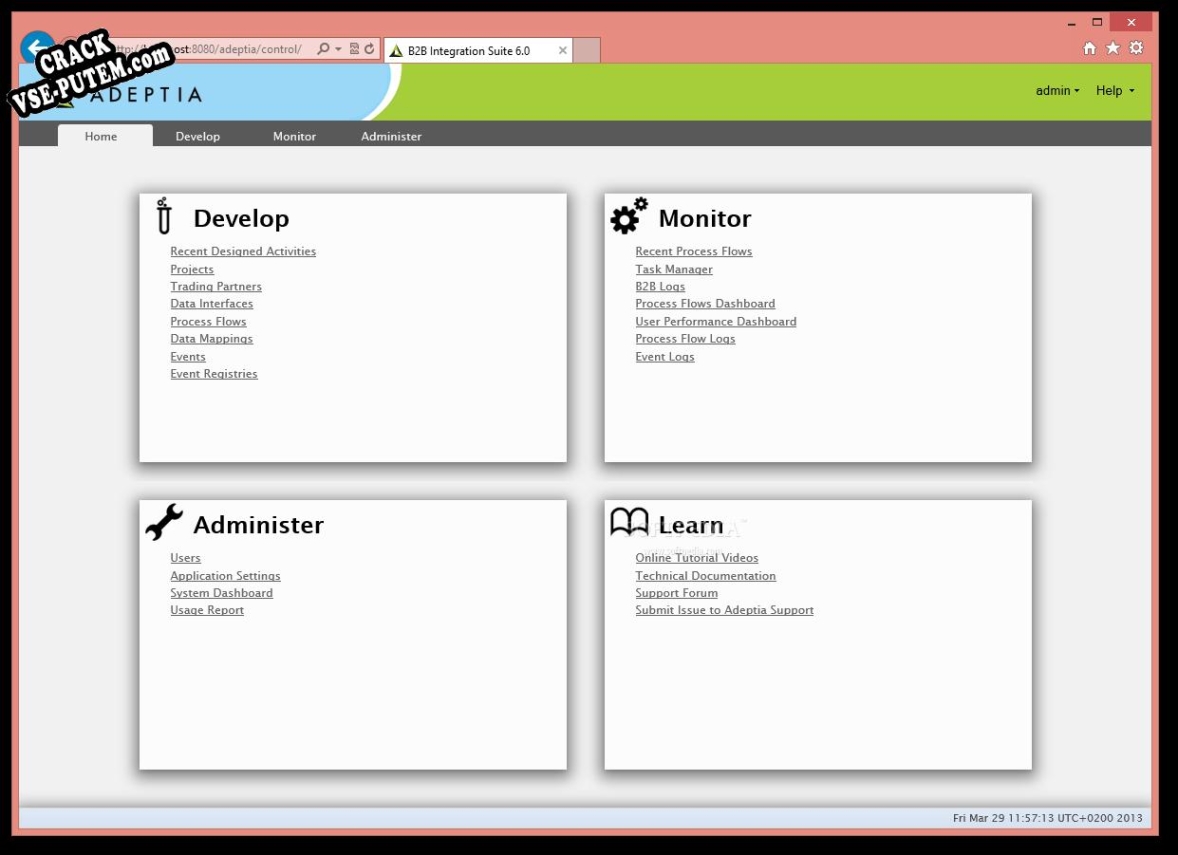The height and width of the screenshot is (855, 1178).
Task: Click the Administer panel wrench icon
Action: pyautogui.click(x=165, y=520)
